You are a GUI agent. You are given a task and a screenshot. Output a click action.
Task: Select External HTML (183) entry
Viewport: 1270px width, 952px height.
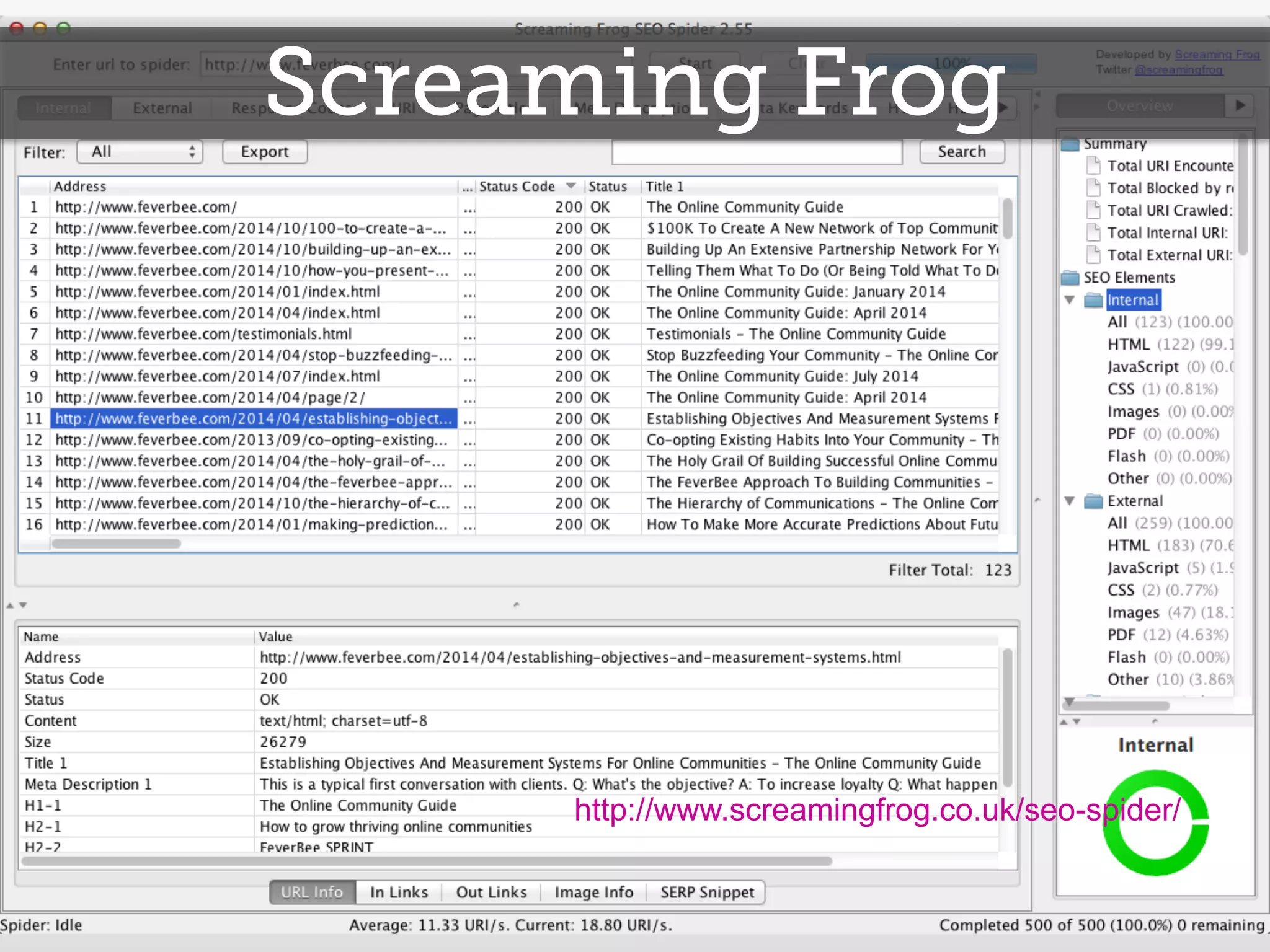[x=1170, y=545]
